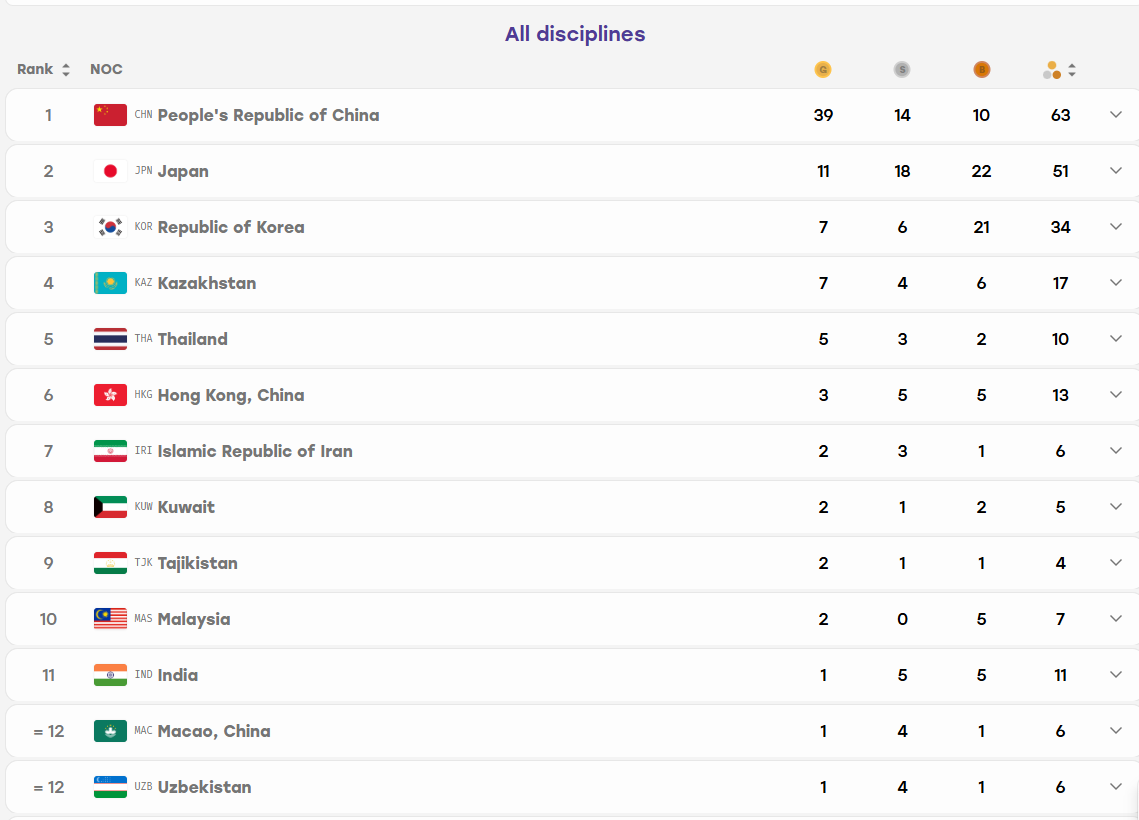Expand the Uzbekistan row chevron
1139x820 pixels.
(x=1116, y=786)
